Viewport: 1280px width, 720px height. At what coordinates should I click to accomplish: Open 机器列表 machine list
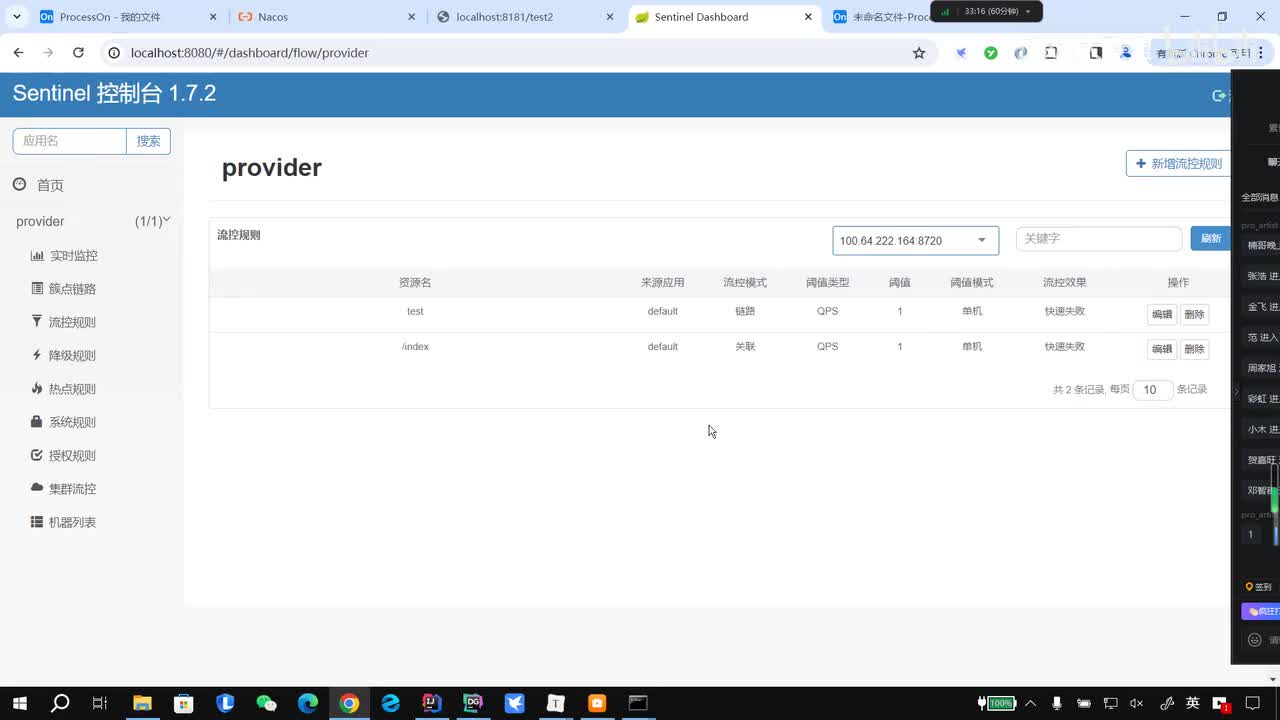click(64, 522)
